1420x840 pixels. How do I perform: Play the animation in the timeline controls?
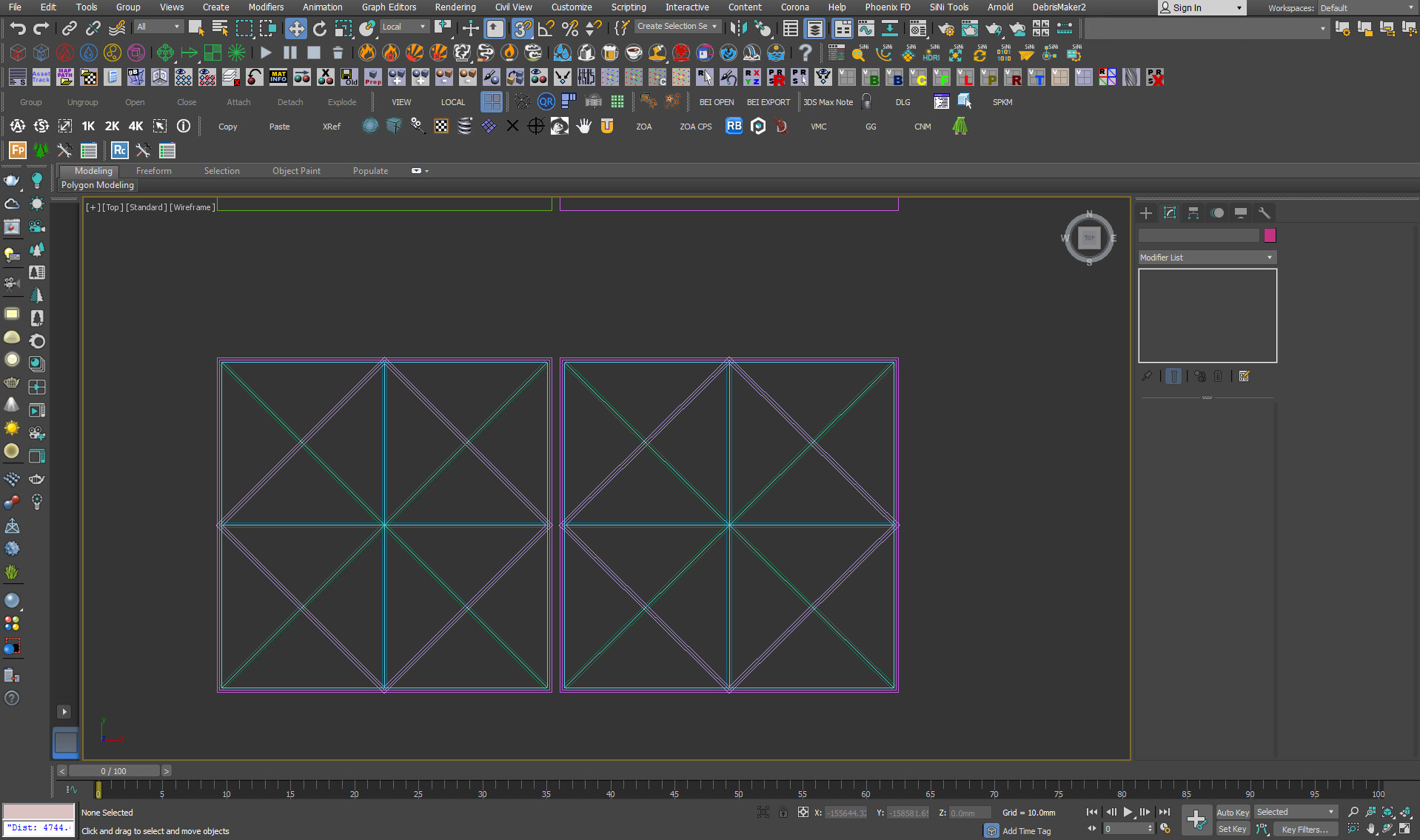pos(1128,813)
